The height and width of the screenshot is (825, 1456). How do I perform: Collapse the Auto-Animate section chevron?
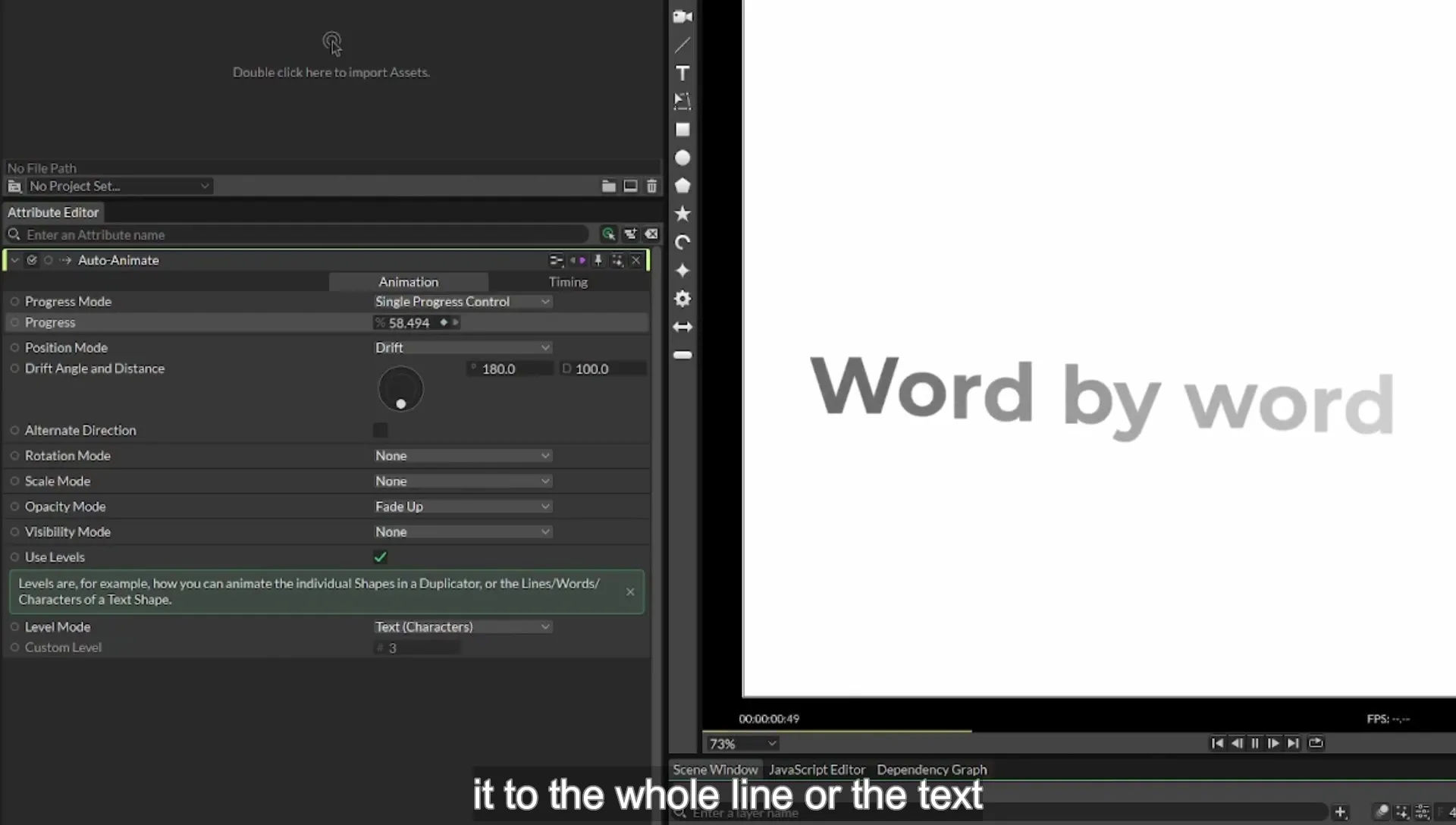click(14, 260)
